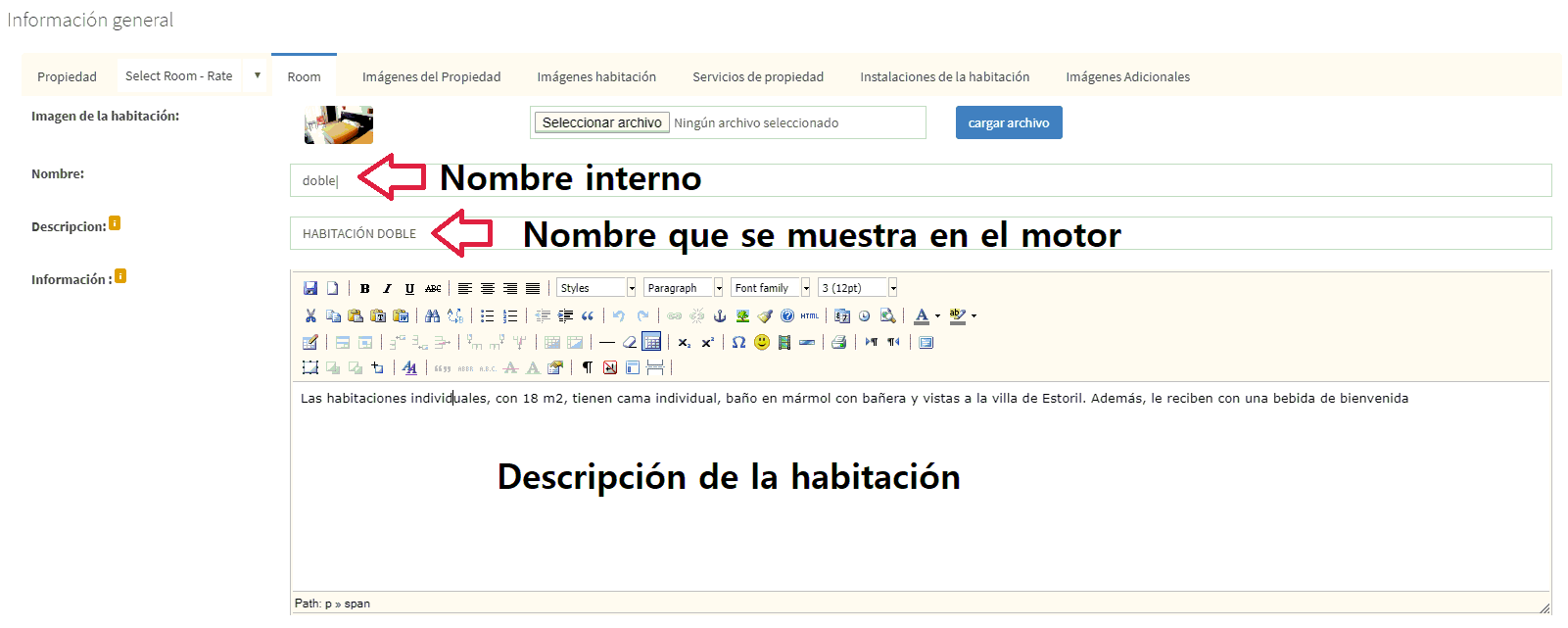Insert special character using Omega icon
1568x628 pixels.
pyautogui.click(x=738, y=342)
